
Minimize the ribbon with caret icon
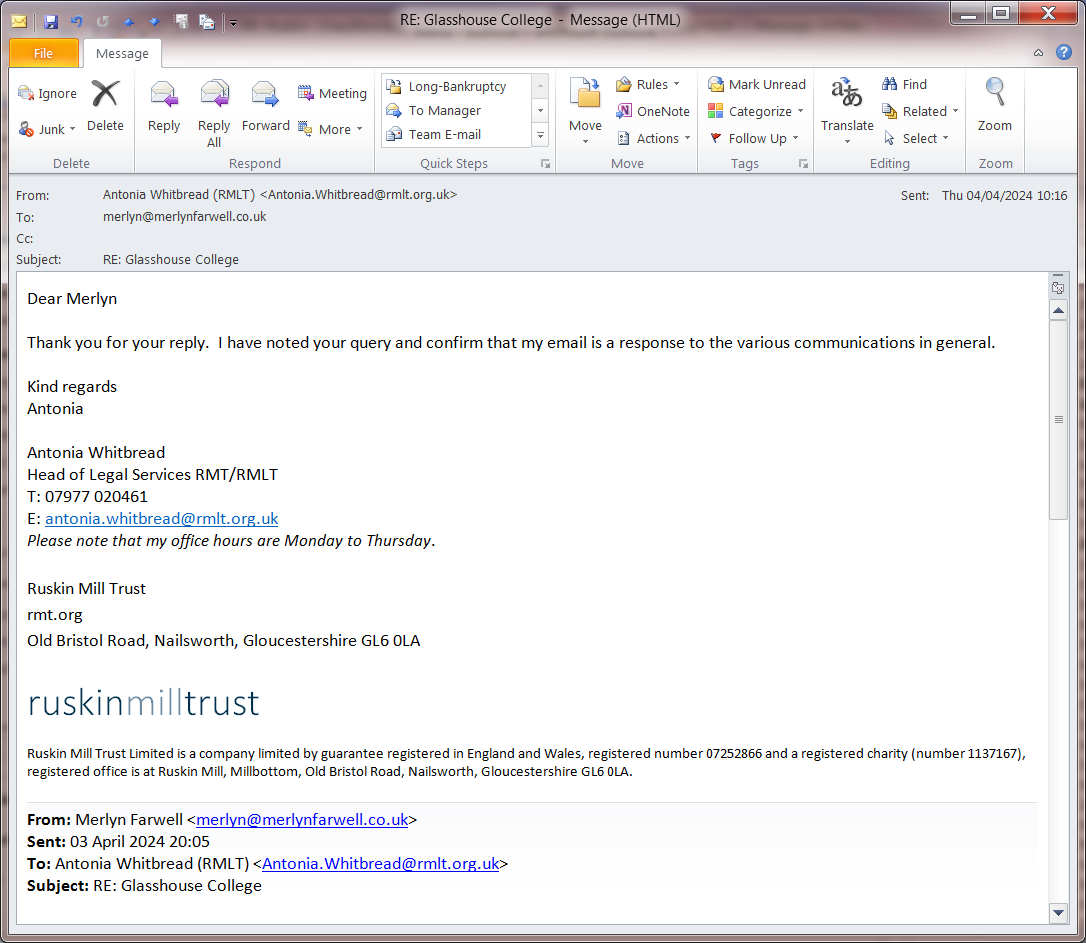click(x=1038, y=53)
